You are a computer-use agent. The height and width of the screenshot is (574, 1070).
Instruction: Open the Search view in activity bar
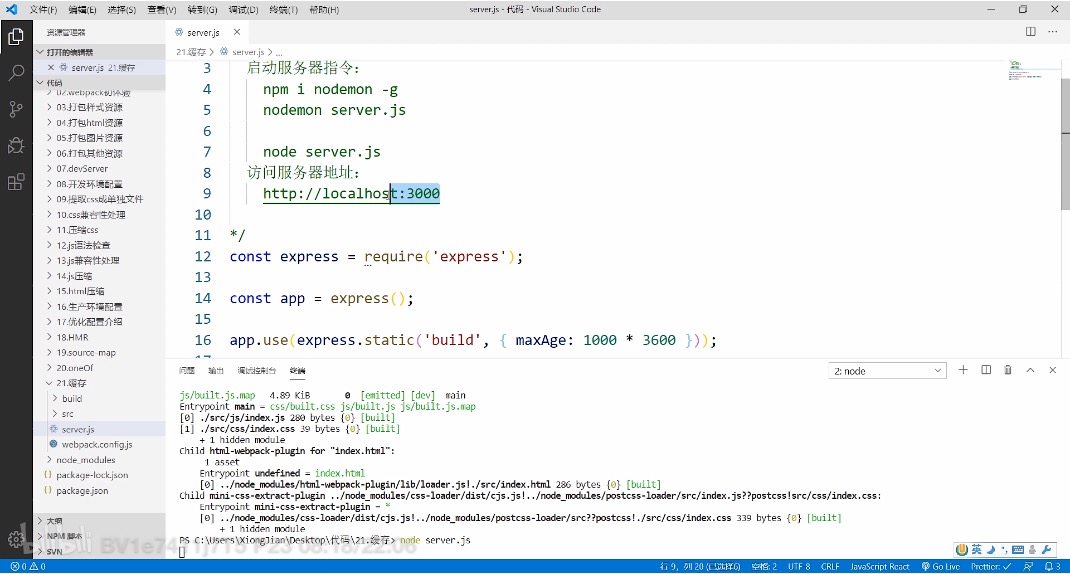[16, 73]
